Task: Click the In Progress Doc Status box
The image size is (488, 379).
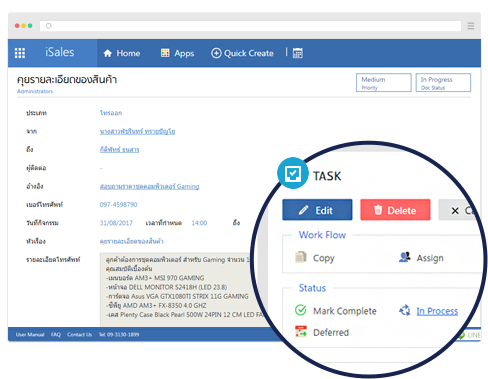Action: [x=443, y=83]
